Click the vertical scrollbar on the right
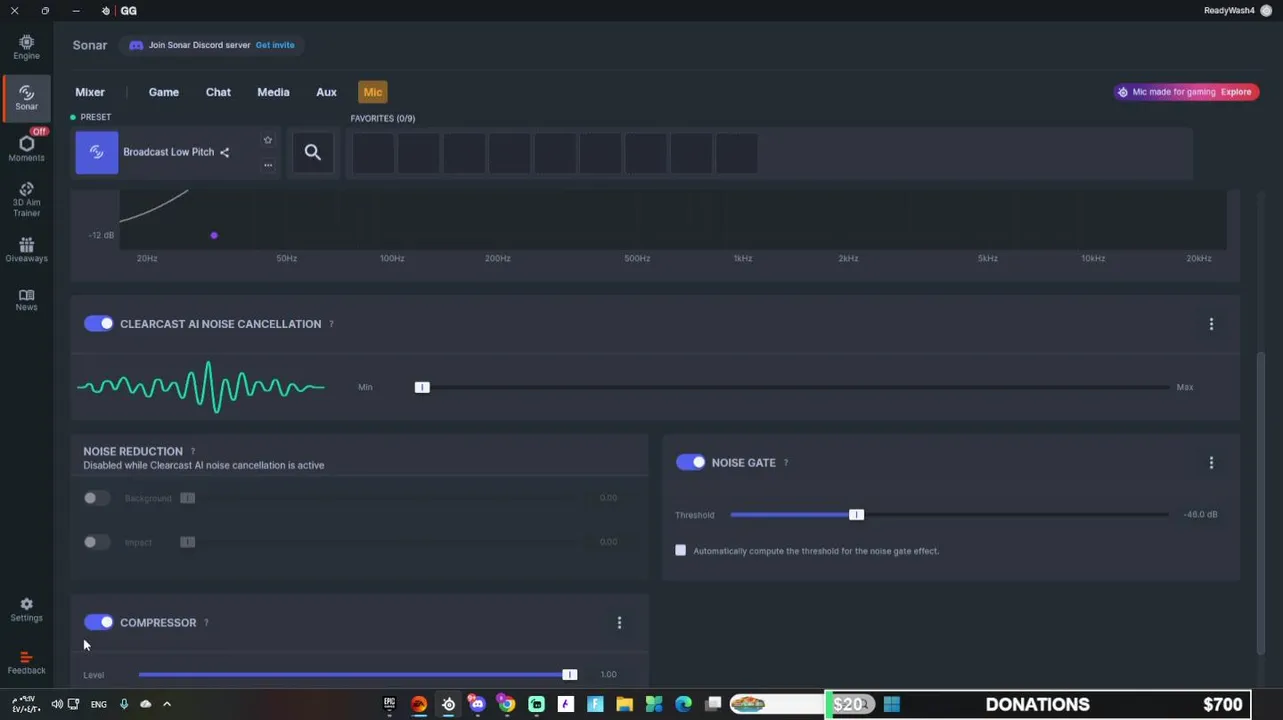Image resolution: width=1283 pixels, height=720 pixels. tap(1260, 503)
